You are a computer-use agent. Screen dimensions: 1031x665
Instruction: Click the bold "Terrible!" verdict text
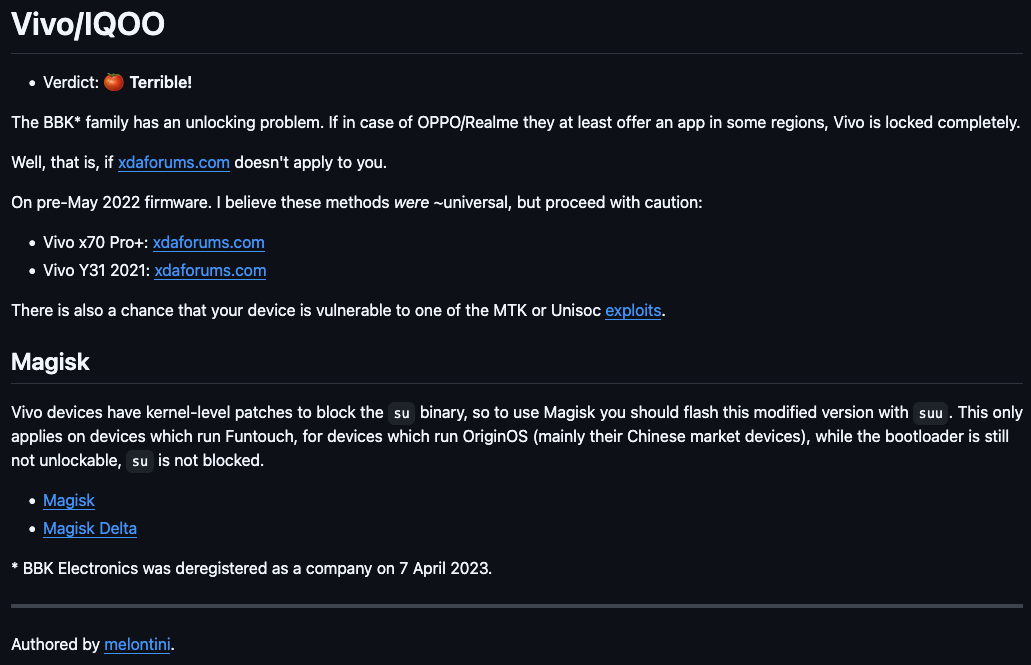pos(160,82)
